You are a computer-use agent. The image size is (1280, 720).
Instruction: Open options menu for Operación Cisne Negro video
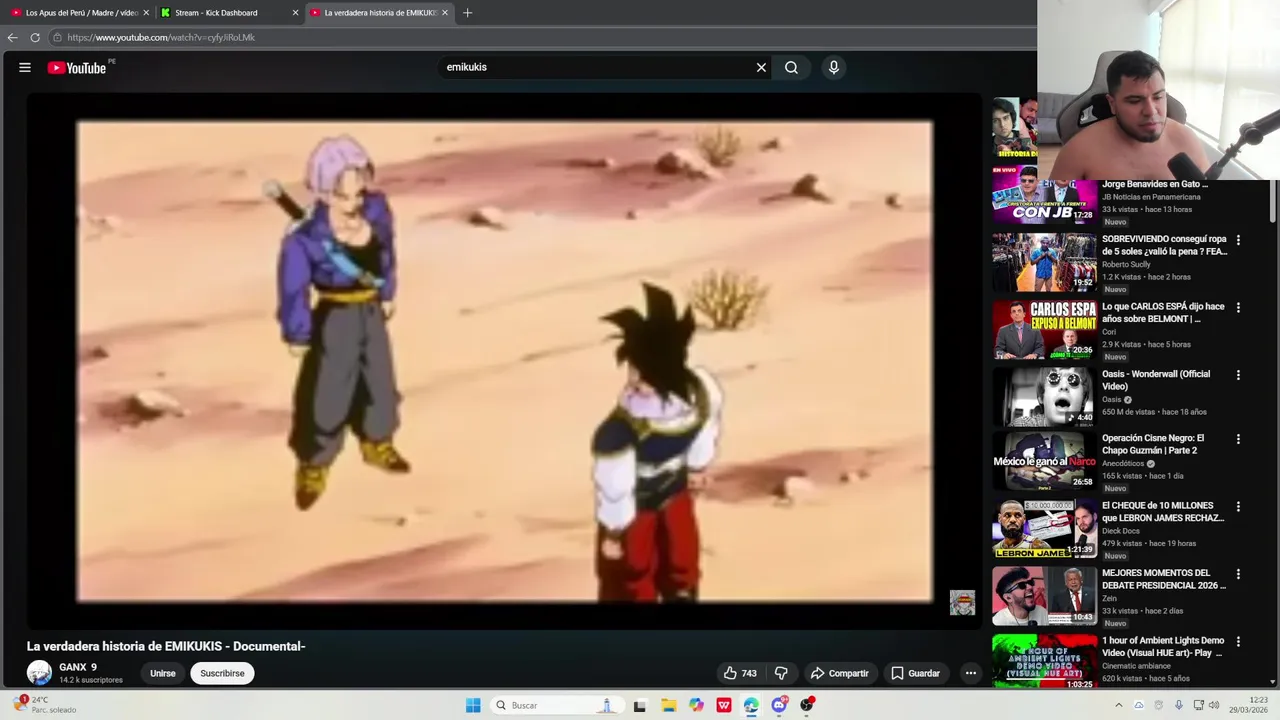pyautogui.click(x=1238, y=439)
